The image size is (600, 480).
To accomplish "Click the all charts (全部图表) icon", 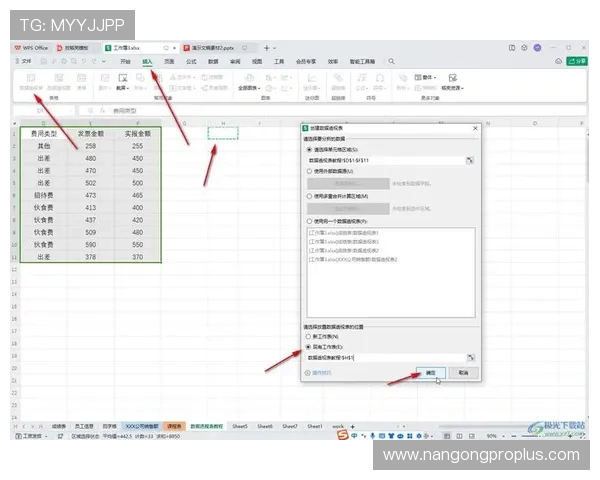I will point(249,78).
